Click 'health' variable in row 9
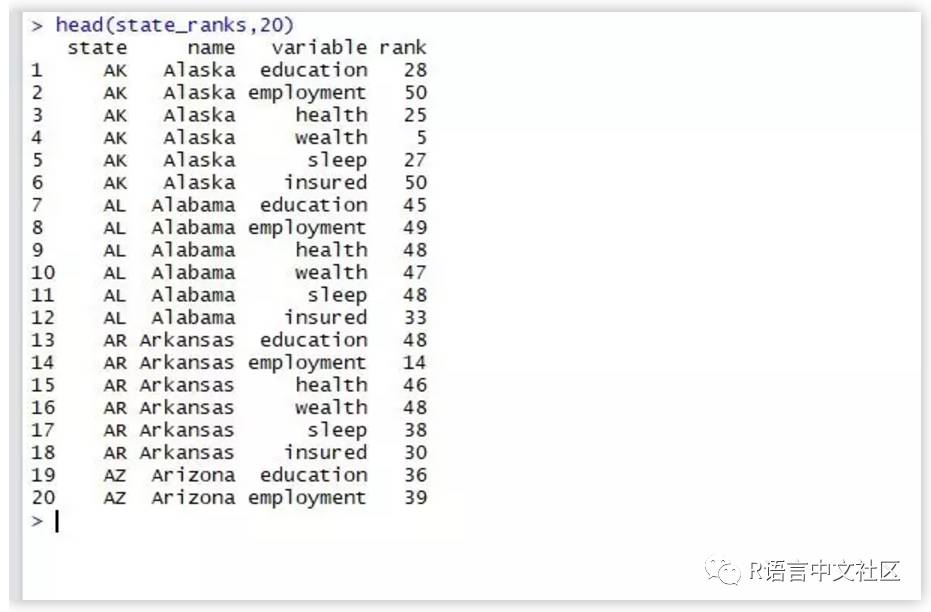This screenshot has height=612, width=931. pyautogui.click(x=331, y=250)
